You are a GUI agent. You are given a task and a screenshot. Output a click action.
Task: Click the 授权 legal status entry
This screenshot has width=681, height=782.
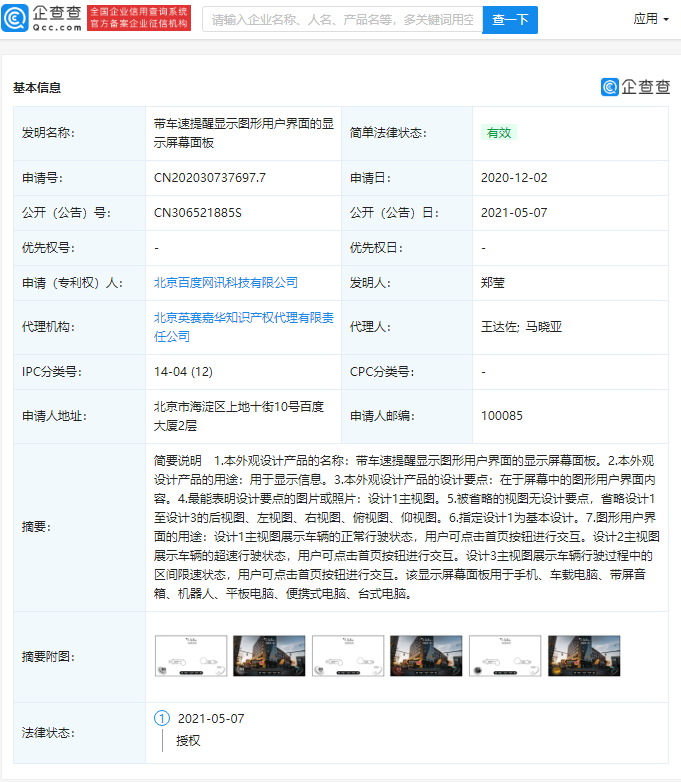[x=188, y=741]
